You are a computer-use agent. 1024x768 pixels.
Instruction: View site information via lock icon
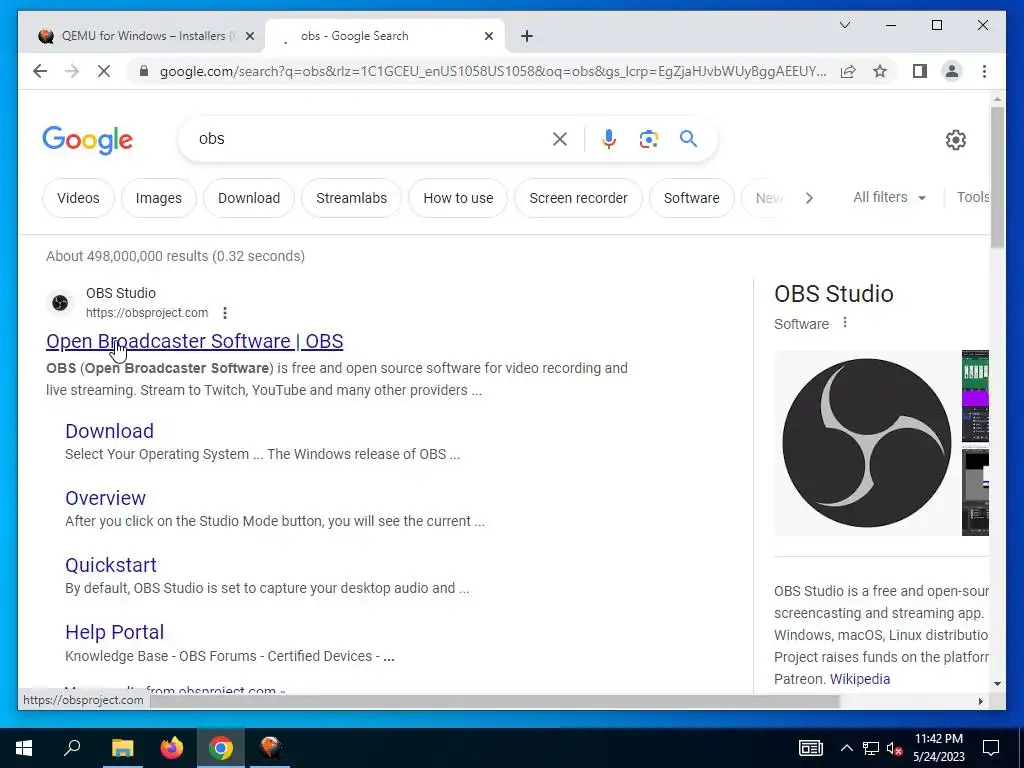pyautogui.click(x=144, y=71)
